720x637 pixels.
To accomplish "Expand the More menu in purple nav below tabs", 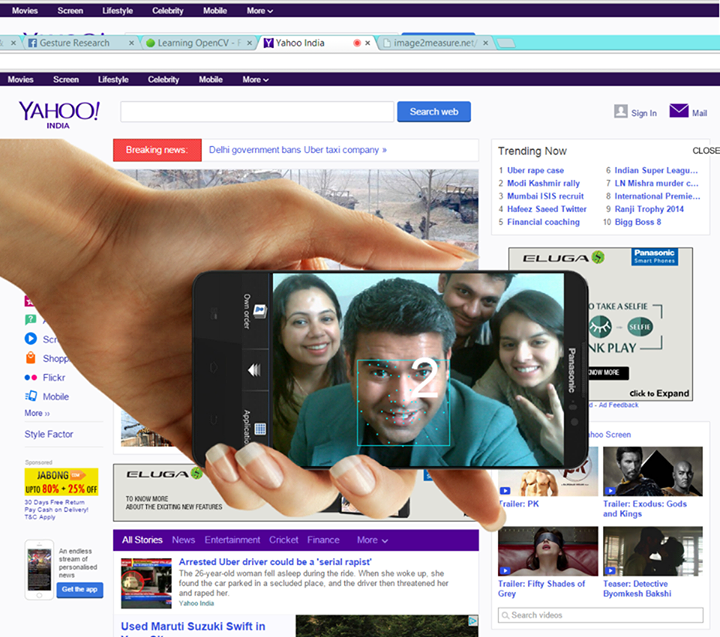I will [x=255, y=79].
